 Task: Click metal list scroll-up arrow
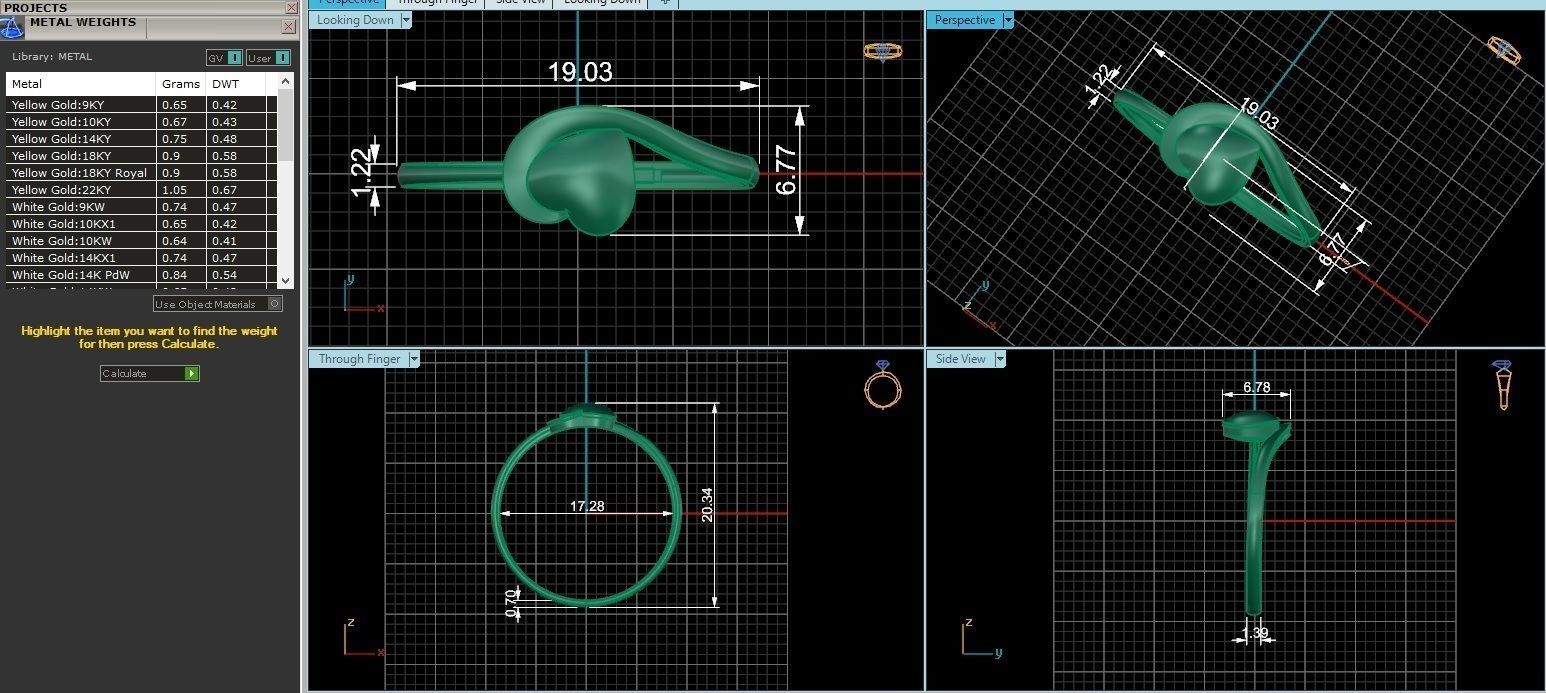pos(286,82)
